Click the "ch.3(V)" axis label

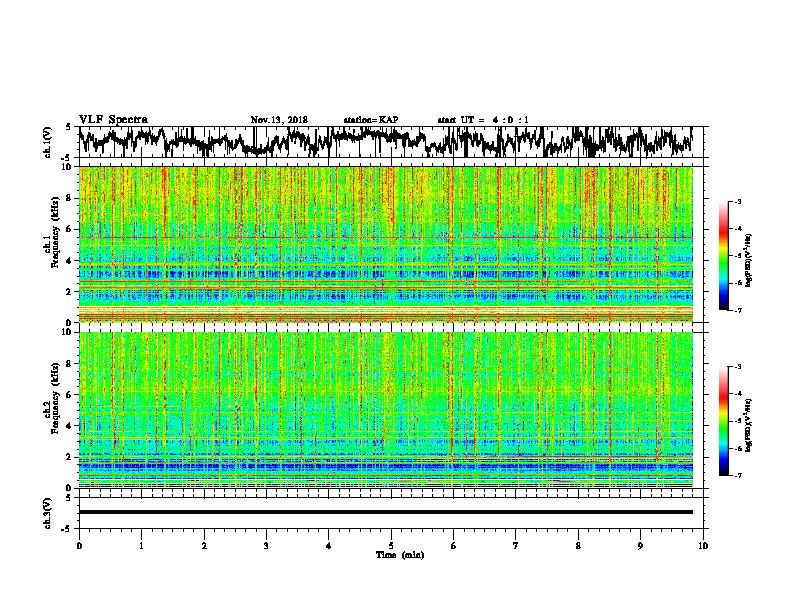click(x=48, y=513)
